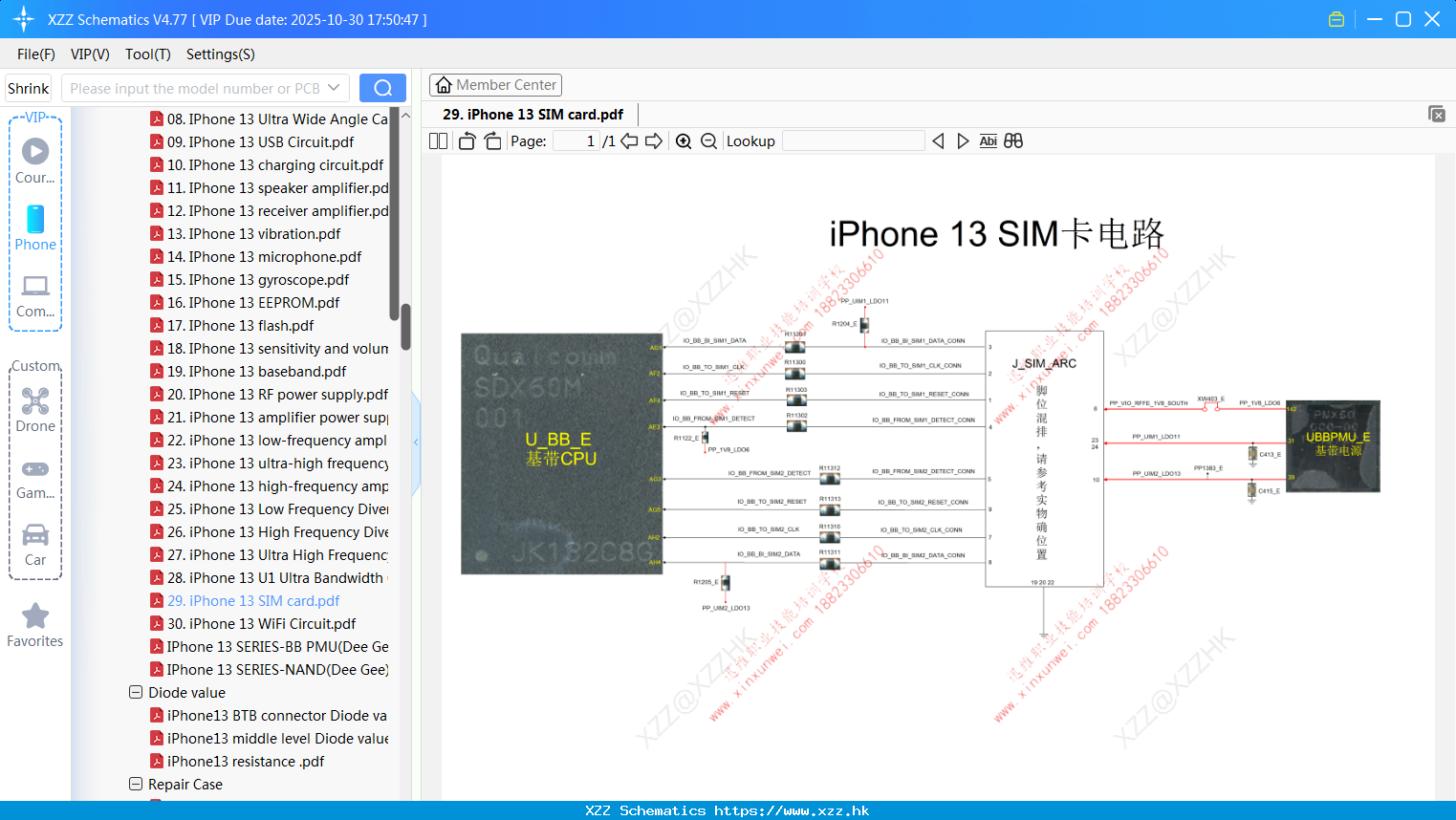
Task: Open the Tool(T) menu
Action: (148, 54)
